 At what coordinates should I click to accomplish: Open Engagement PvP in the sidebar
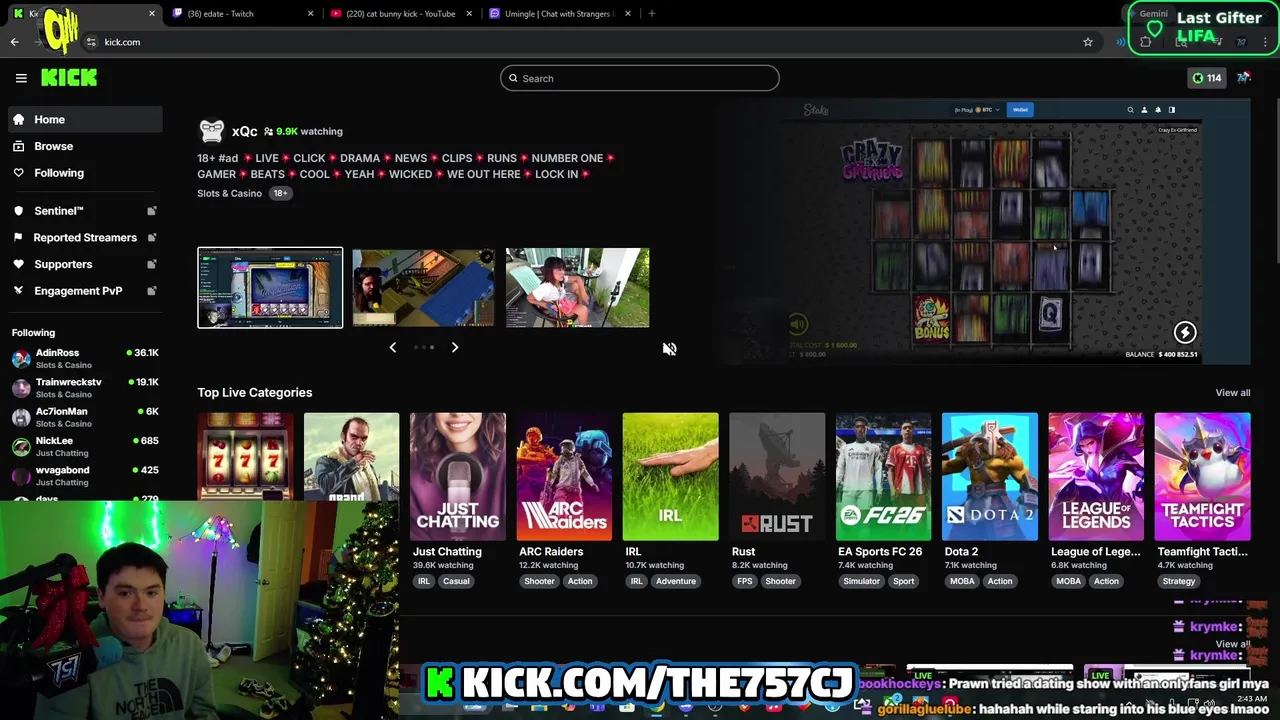[x=84, y=291]
